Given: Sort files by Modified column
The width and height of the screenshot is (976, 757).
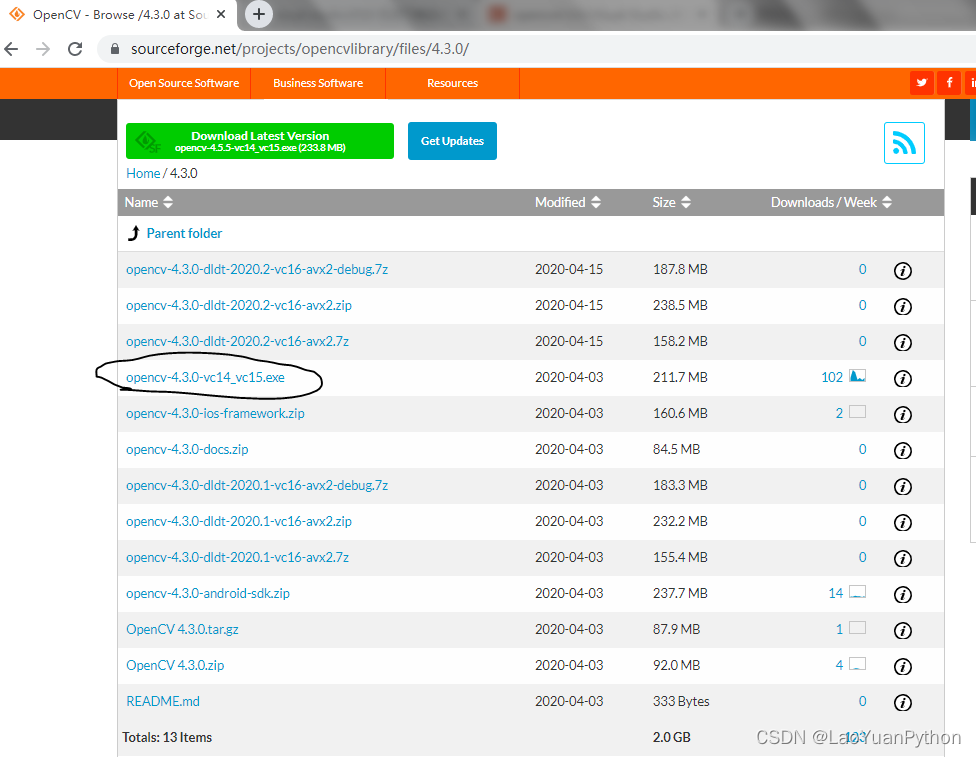Looking at the screenshot, I should click(568, 202).
